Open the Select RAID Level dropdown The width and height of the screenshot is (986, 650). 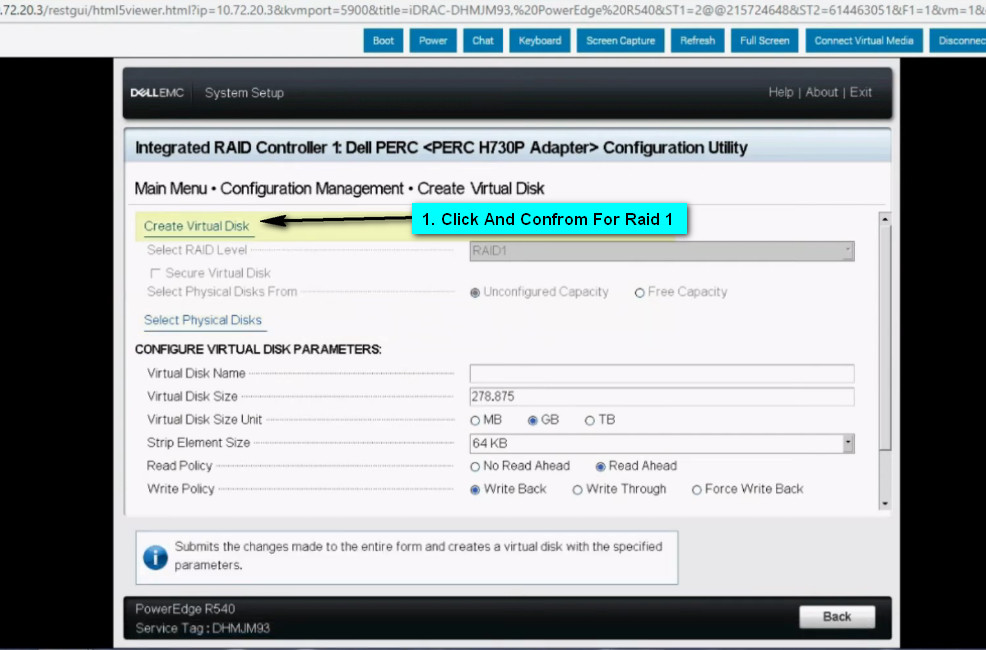(x=662, y=251)
